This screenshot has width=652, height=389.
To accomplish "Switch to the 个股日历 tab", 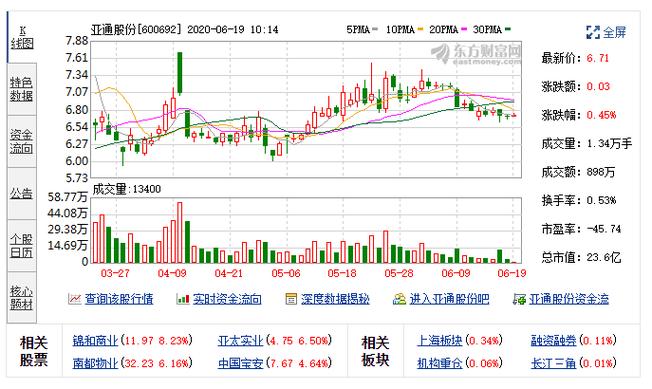I will point(22,246).
